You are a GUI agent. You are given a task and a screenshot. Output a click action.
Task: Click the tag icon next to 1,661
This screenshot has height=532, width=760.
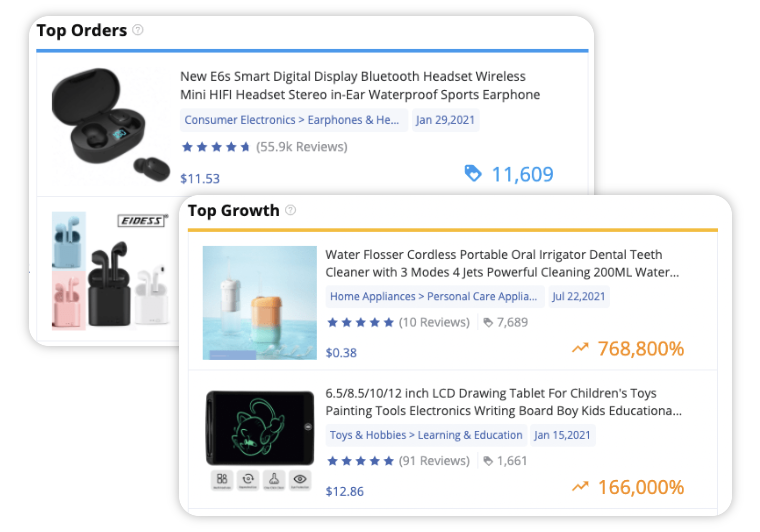click(488, 461)
